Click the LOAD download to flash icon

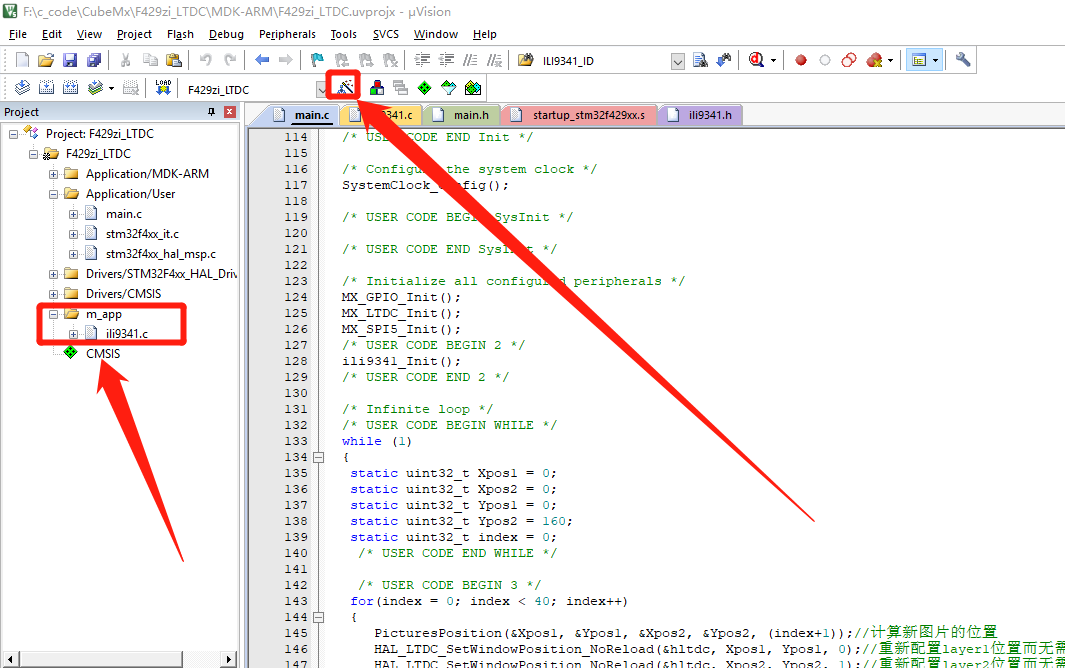click(163, 88)
